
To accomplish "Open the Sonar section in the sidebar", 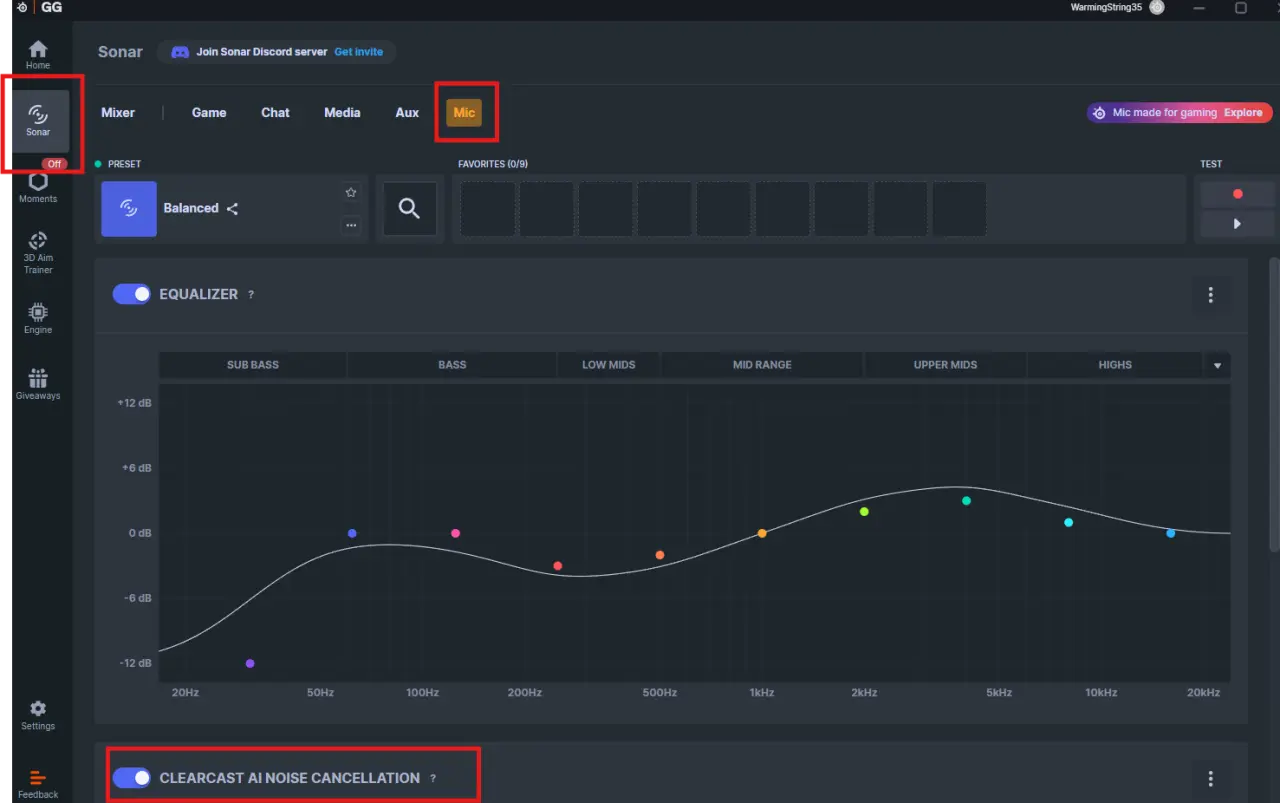I will 38,120.
